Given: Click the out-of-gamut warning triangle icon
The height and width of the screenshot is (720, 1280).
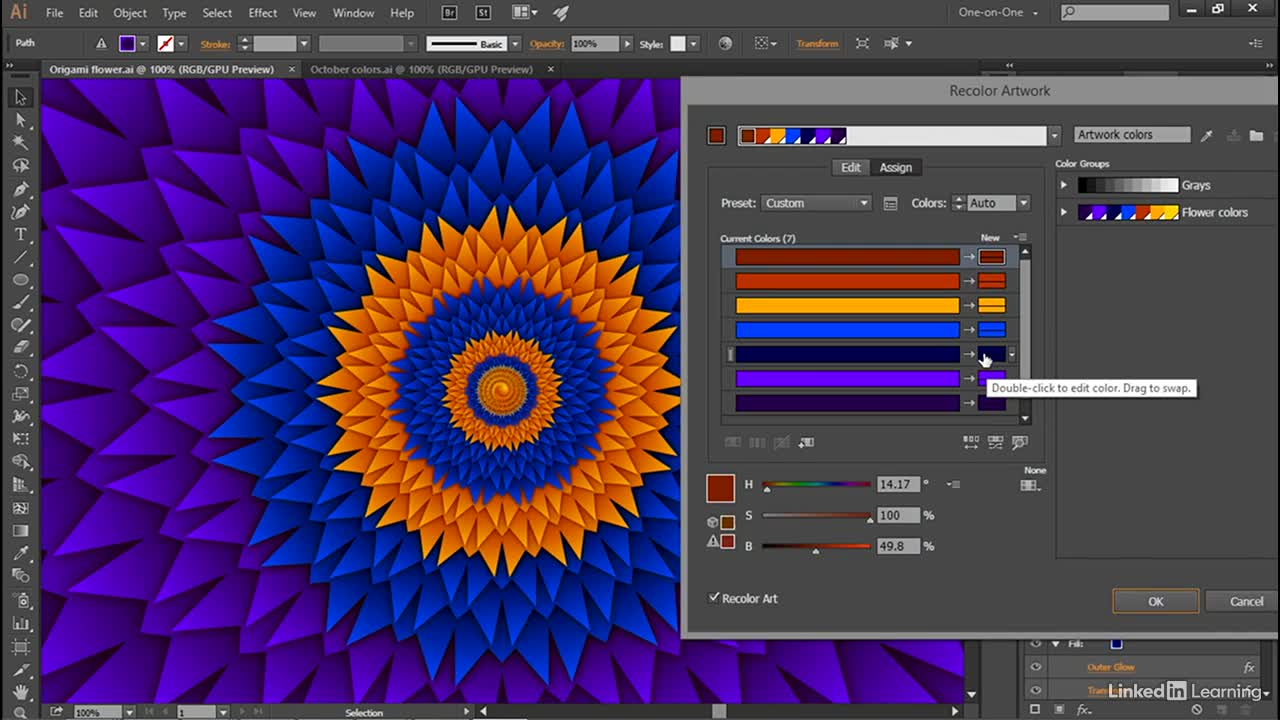Looking at the screenshot, I should click(713, 541).
